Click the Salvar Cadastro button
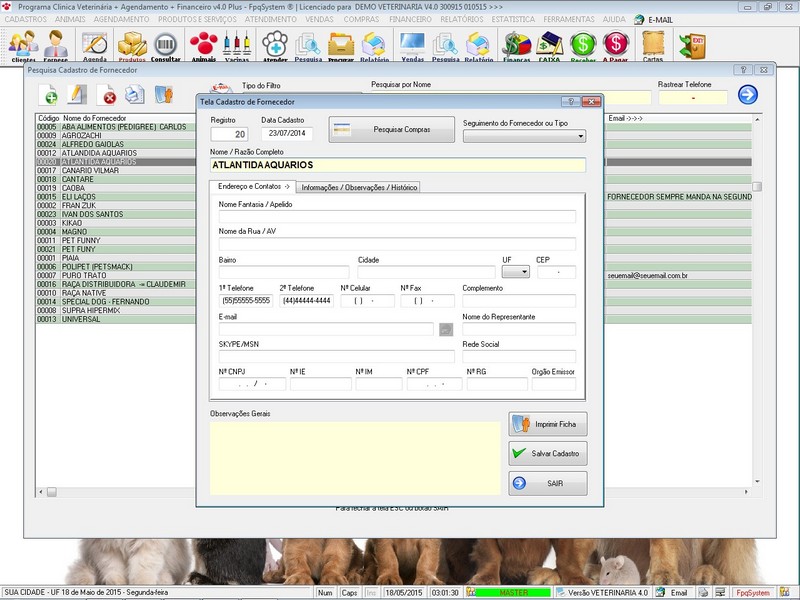This screenshot has height=600, width=800. pyautogui.click(x=547, y=453)
